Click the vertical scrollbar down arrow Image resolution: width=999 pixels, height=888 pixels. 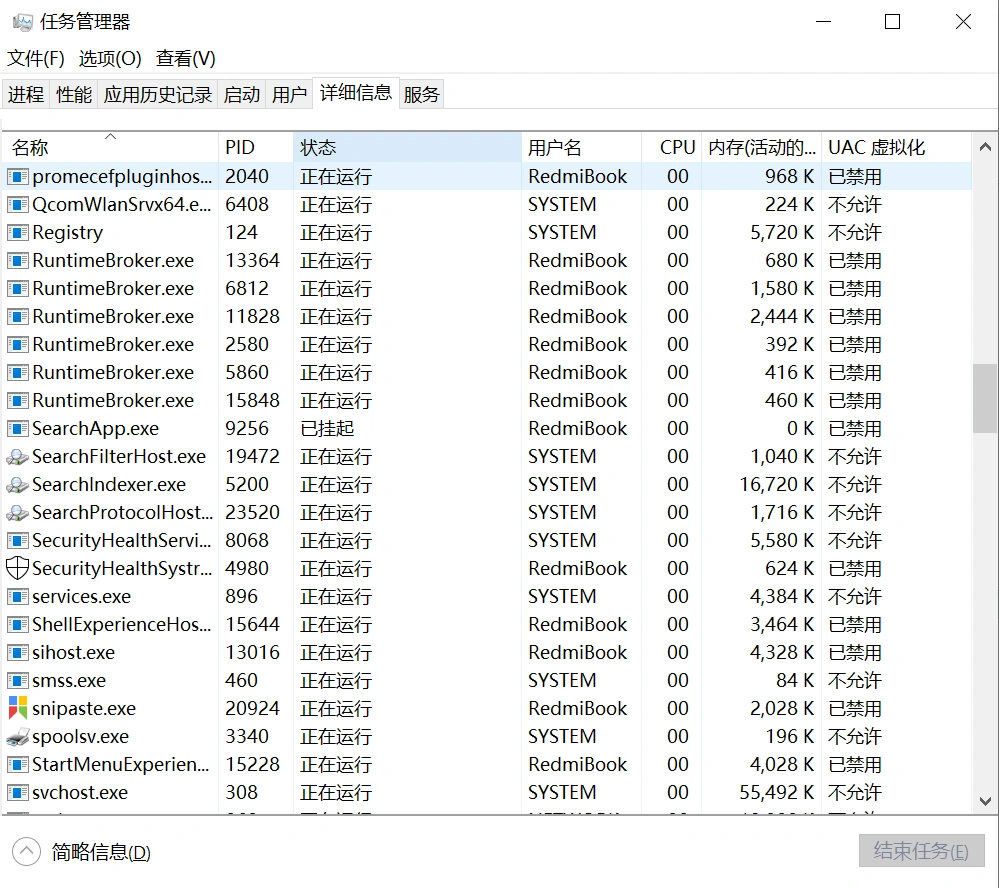pyautogui.click(x=985, y=801)
